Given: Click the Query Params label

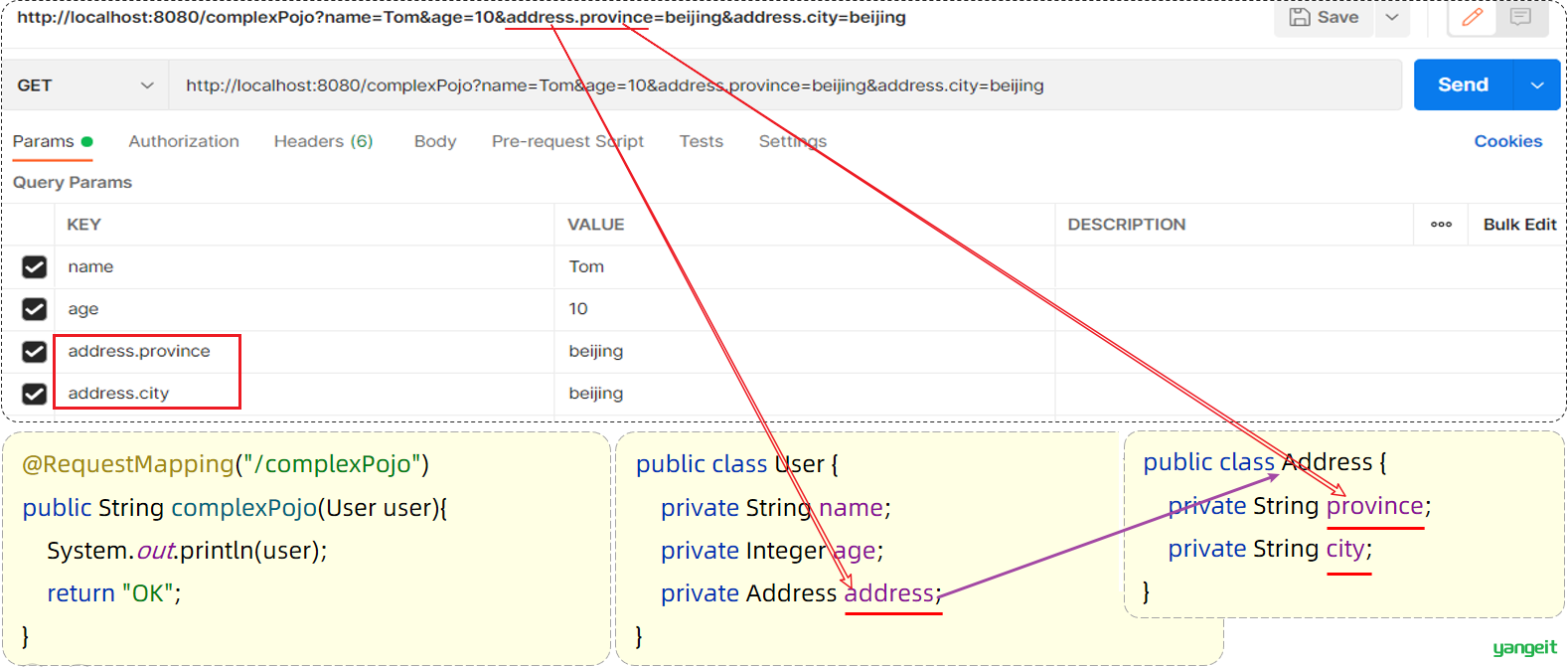Looking at the screenshot, I should (73, 183).
